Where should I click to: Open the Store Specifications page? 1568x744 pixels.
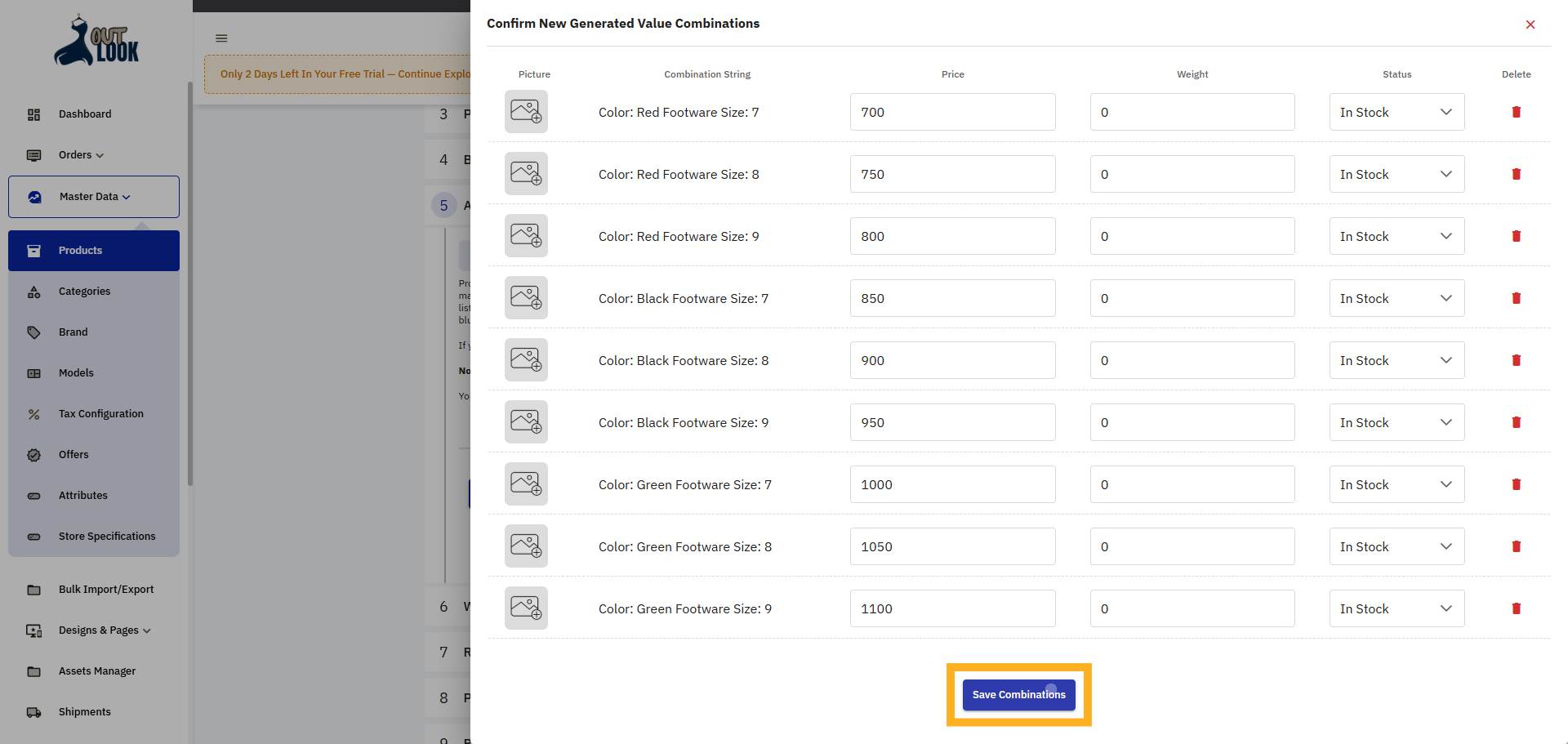(107, 537)
